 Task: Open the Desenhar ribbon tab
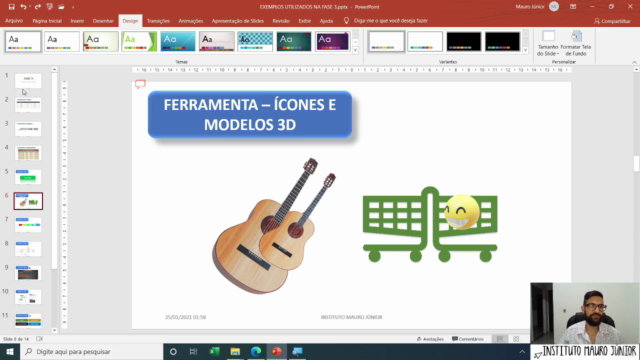tap(103, 21)
